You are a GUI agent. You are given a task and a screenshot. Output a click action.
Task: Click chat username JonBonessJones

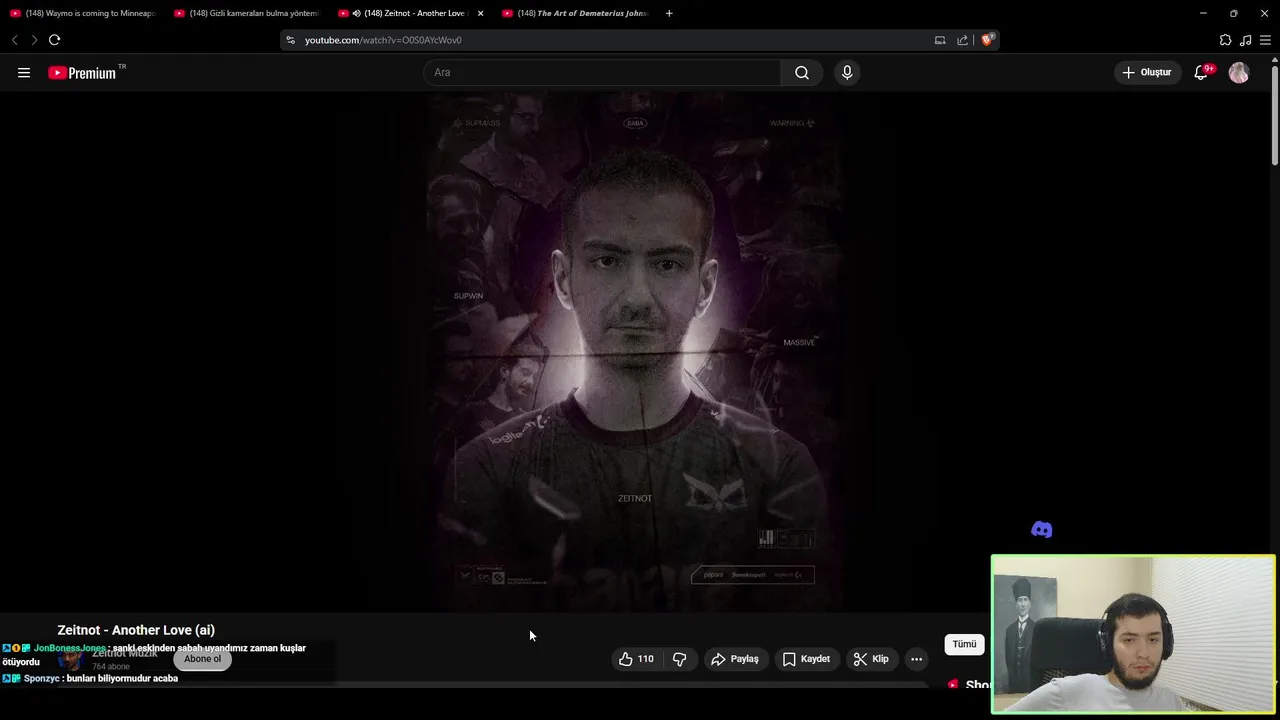pos(70,648)
